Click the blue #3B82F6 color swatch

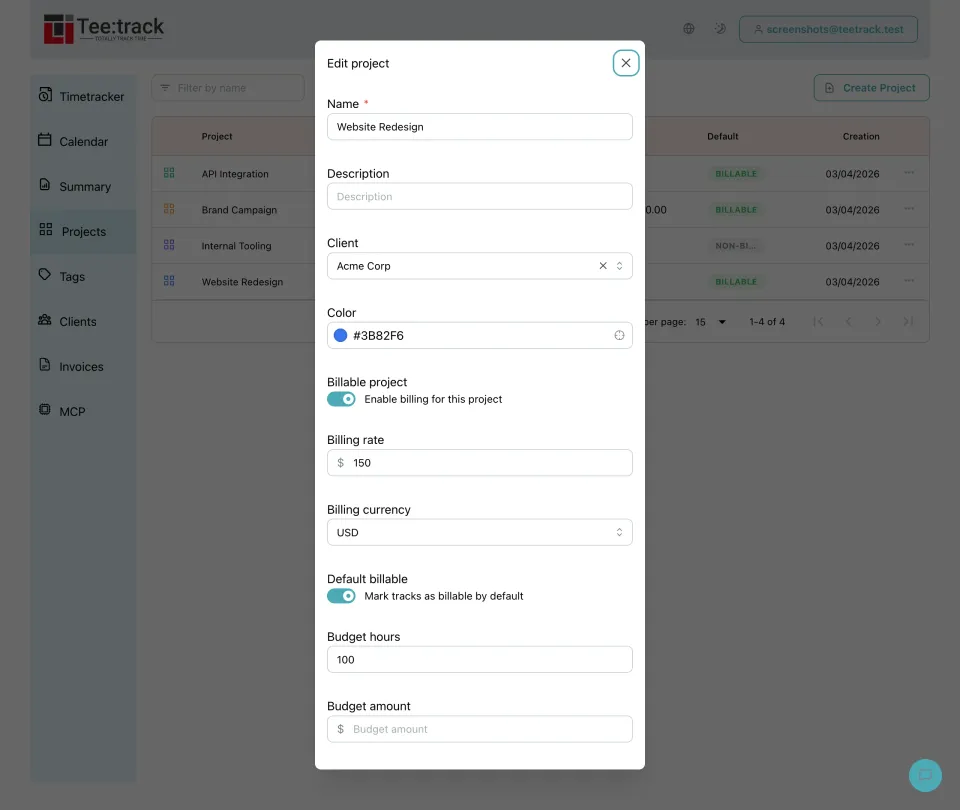[340, 336]
